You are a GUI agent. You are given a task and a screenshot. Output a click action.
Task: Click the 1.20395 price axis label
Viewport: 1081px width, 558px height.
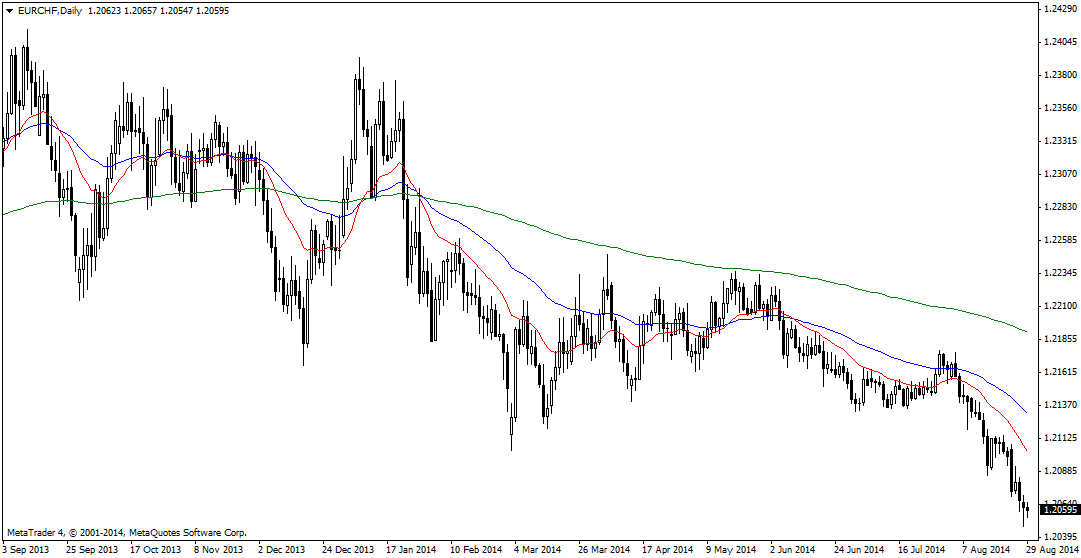click(x=1058, y=536)
